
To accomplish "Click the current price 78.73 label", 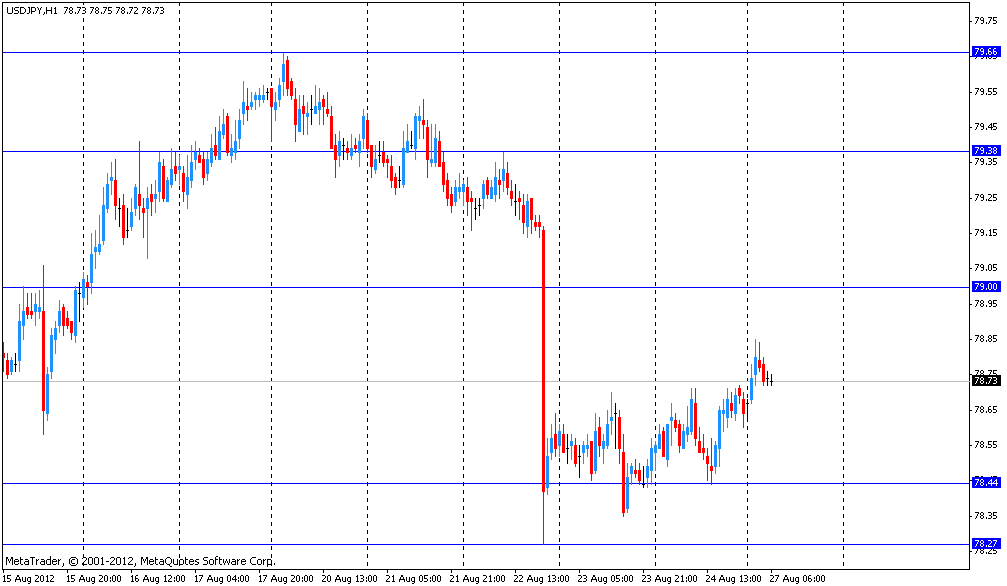I will click(x=985, y=380).
